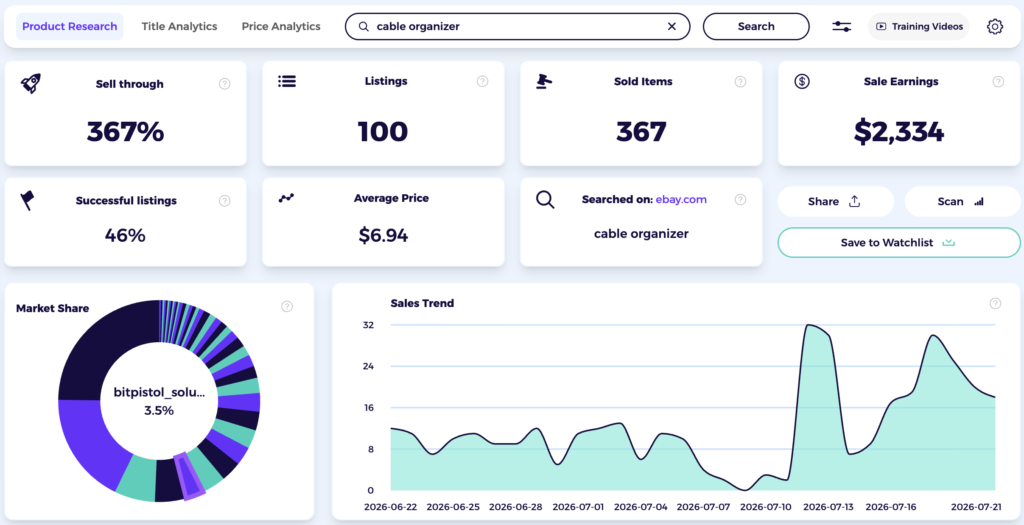Image resolution: width=1024 pixels, height=525 pixels.
Task: Click the bitpistol_solu... 3.5% donut label
Action: (159, 402)
